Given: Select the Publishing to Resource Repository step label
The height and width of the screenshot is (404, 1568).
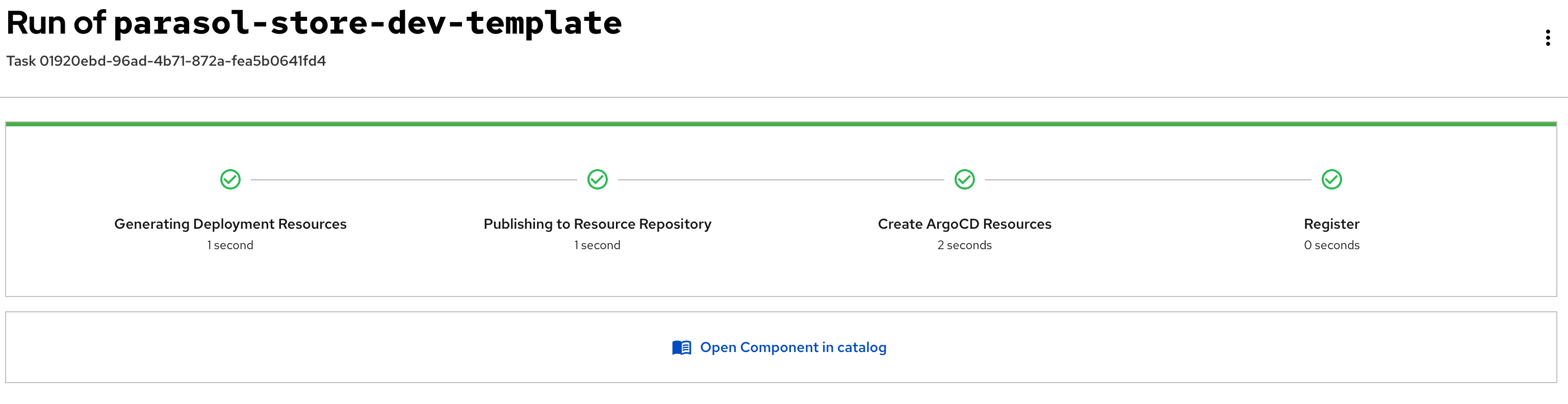Looking at the screenshot, I should pos(597,224).
